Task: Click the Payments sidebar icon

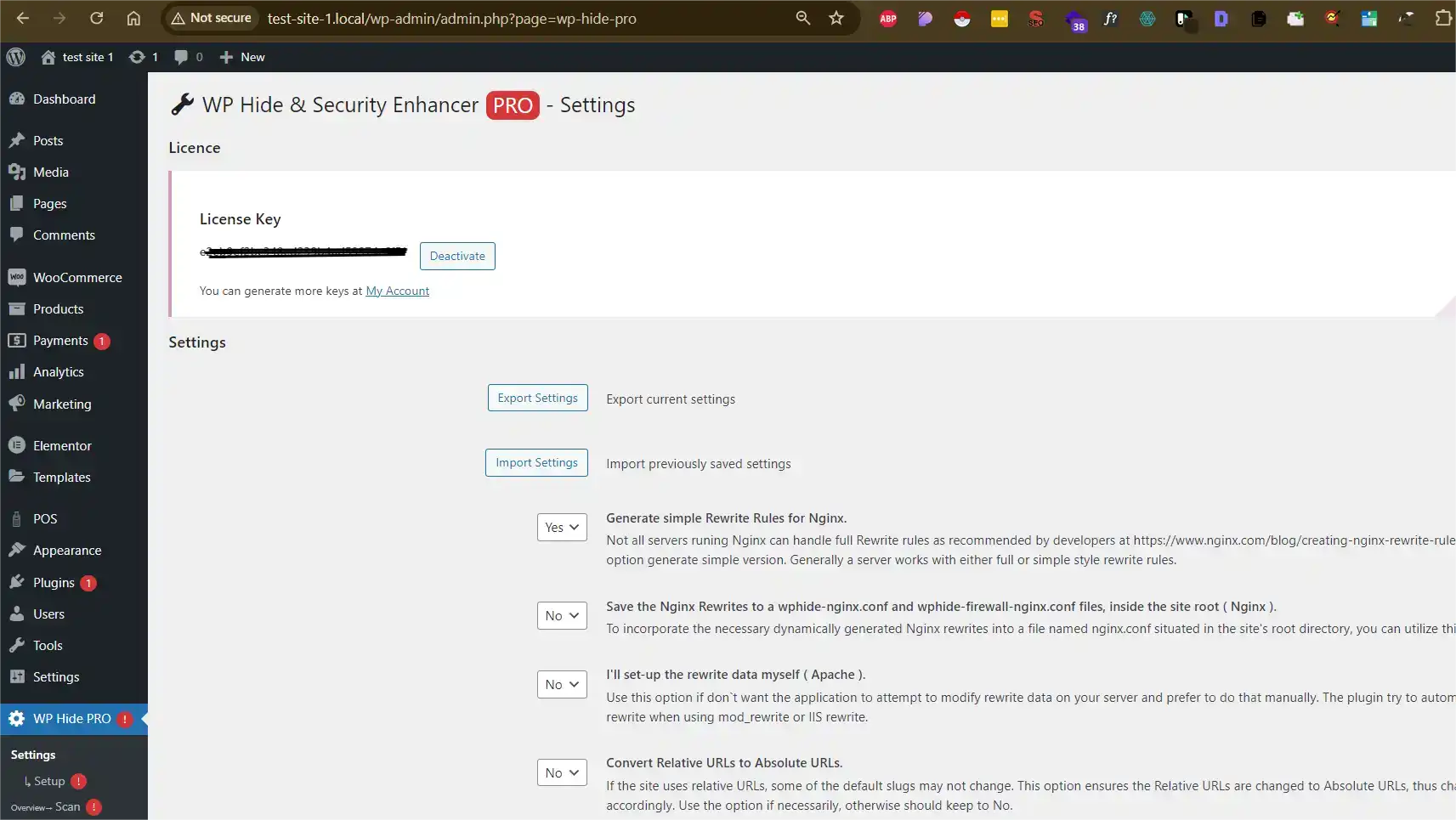Action: pyautogui.click(x=16, y=340)
